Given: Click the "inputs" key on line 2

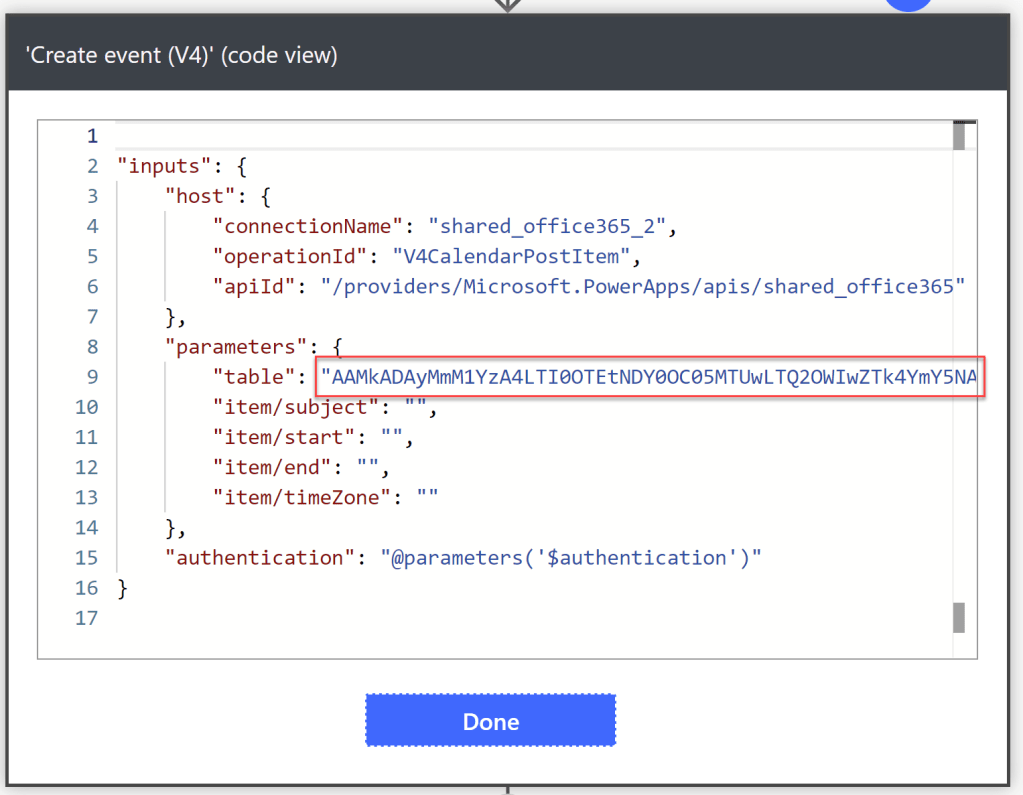Looking at the screenshot, I should point(162,166).
